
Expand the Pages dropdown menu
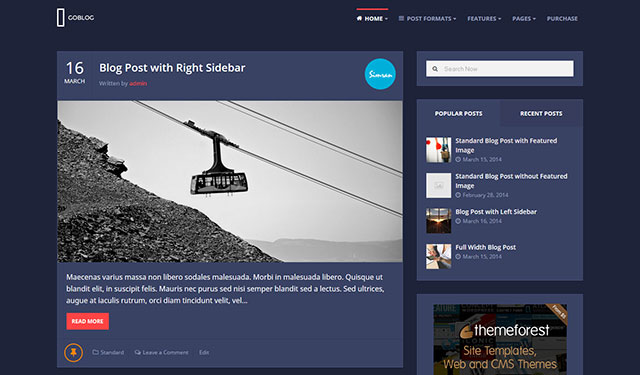pyautogui.click(x=524, y=18)
